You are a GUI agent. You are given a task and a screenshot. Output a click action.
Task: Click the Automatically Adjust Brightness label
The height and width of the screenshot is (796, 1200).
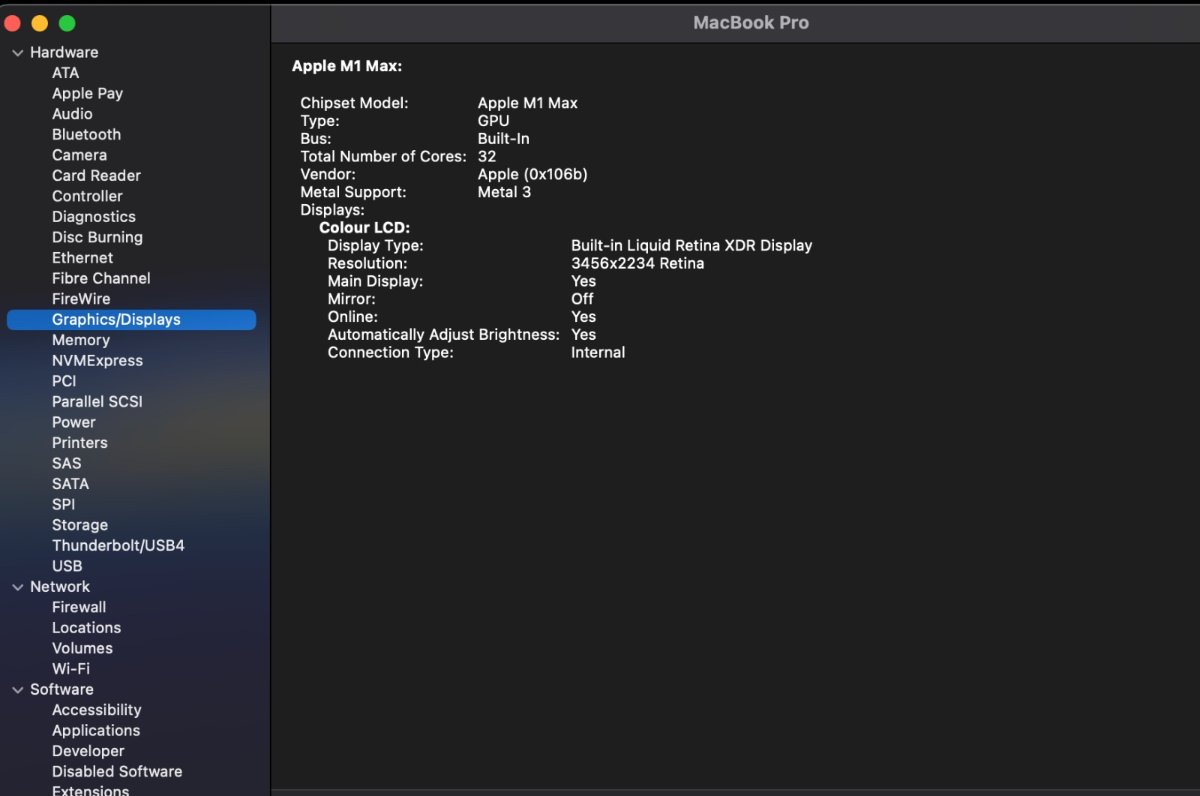(444, 335)
